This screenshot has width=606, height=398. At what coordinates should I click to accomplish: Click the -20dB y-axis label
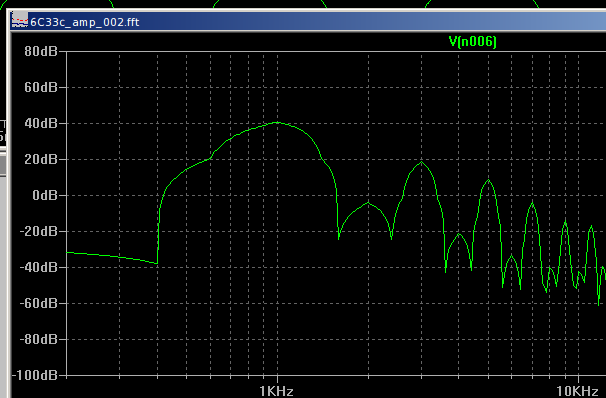(x=39, y=231)
